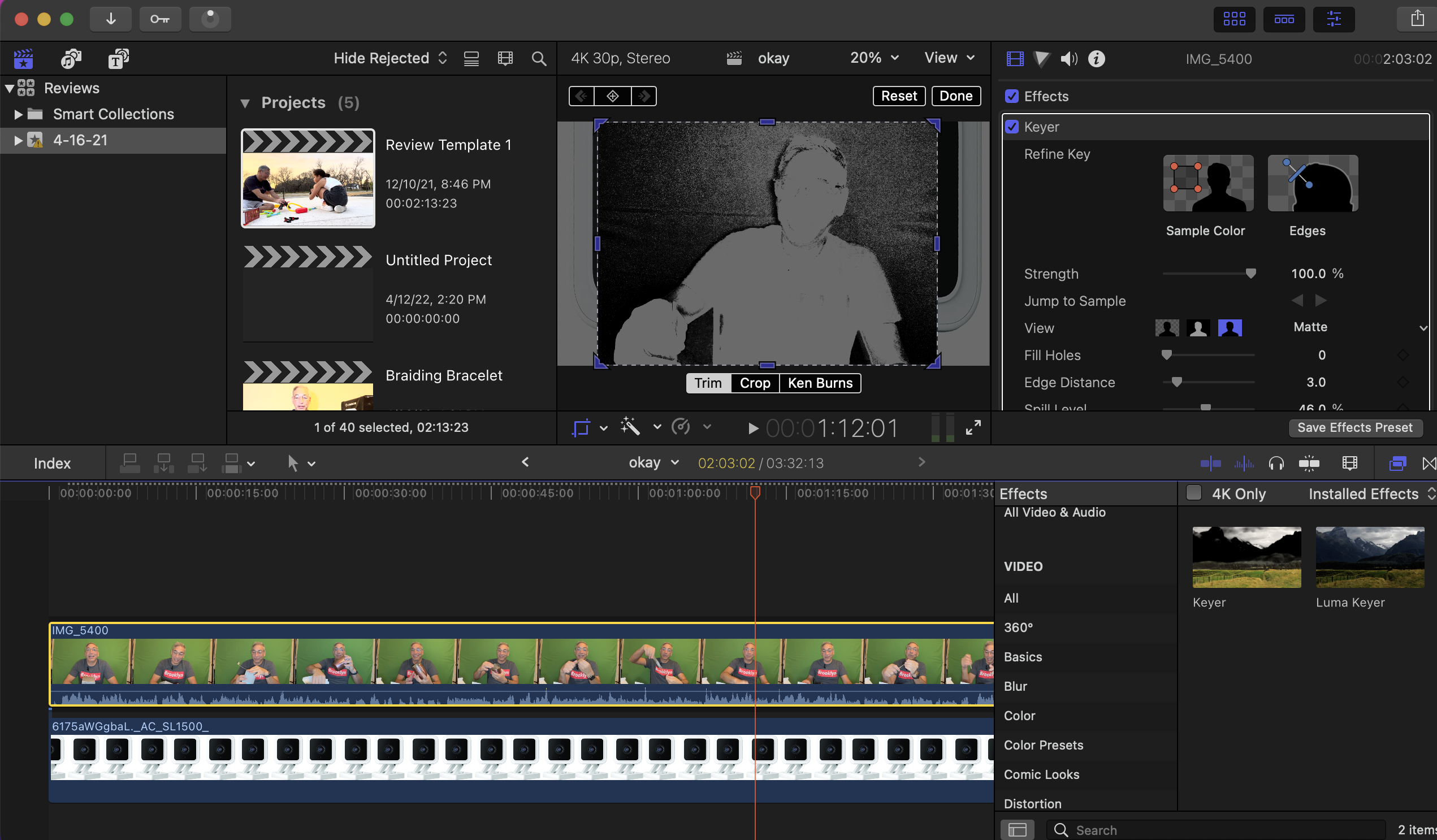The height and width of the screenshot is (840, 1437).
Task: Select the Ken Burns tab
Action: pos(820,383)
